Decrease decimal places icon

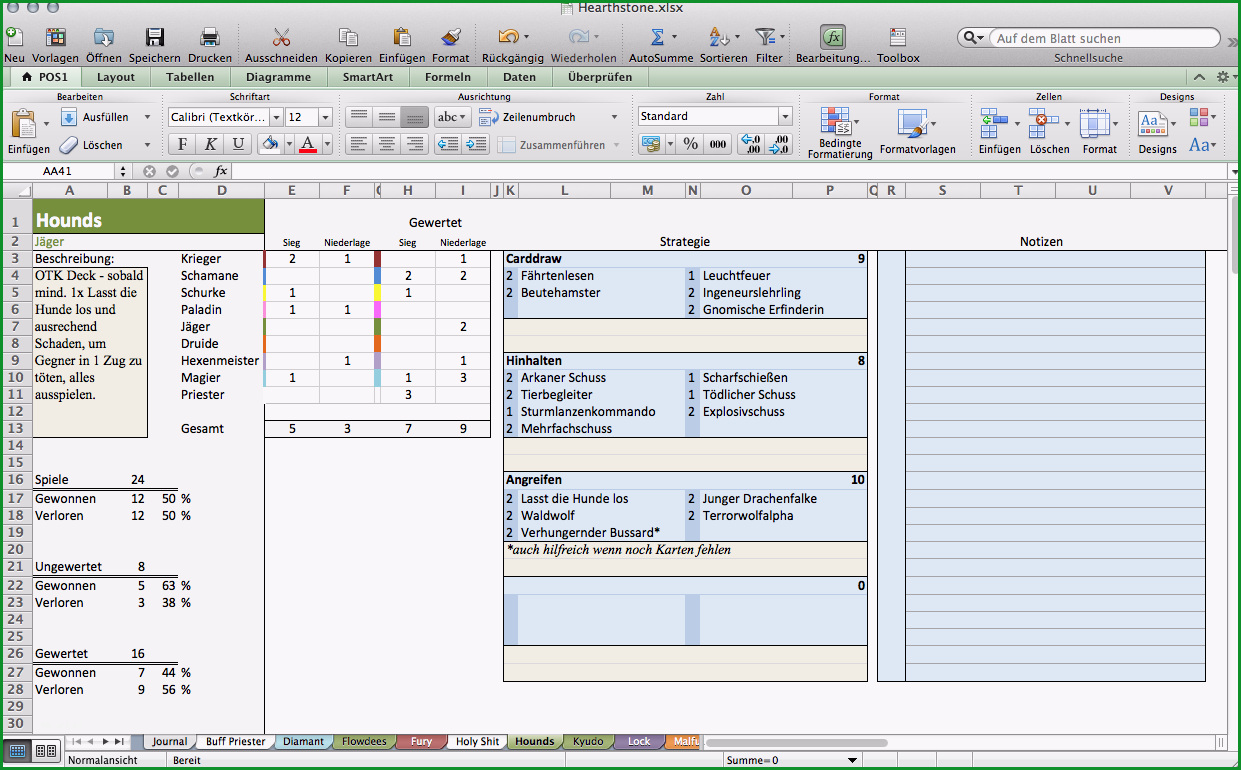[779, 144]
